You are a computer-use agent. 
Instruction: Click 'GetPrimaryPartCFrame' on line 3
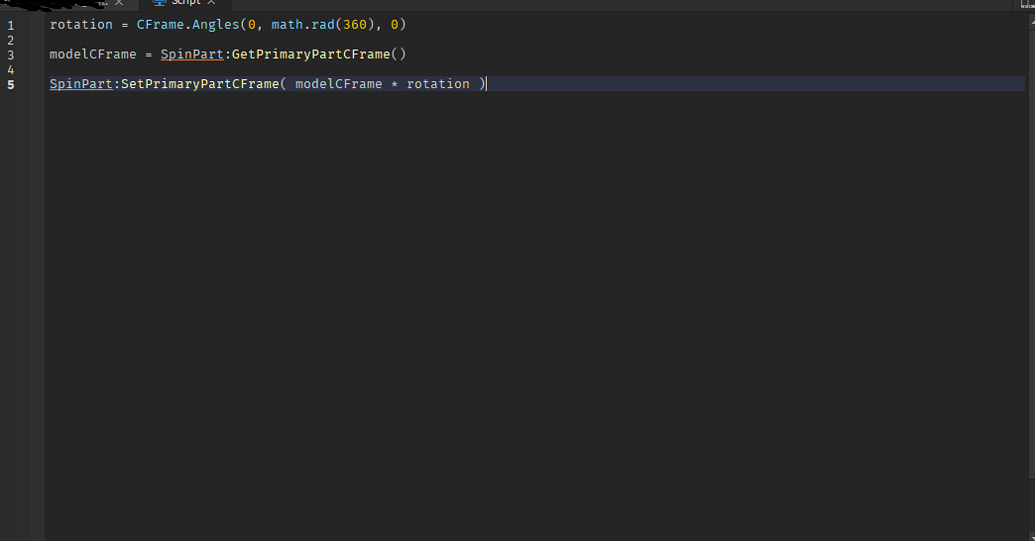pos(311,54)
